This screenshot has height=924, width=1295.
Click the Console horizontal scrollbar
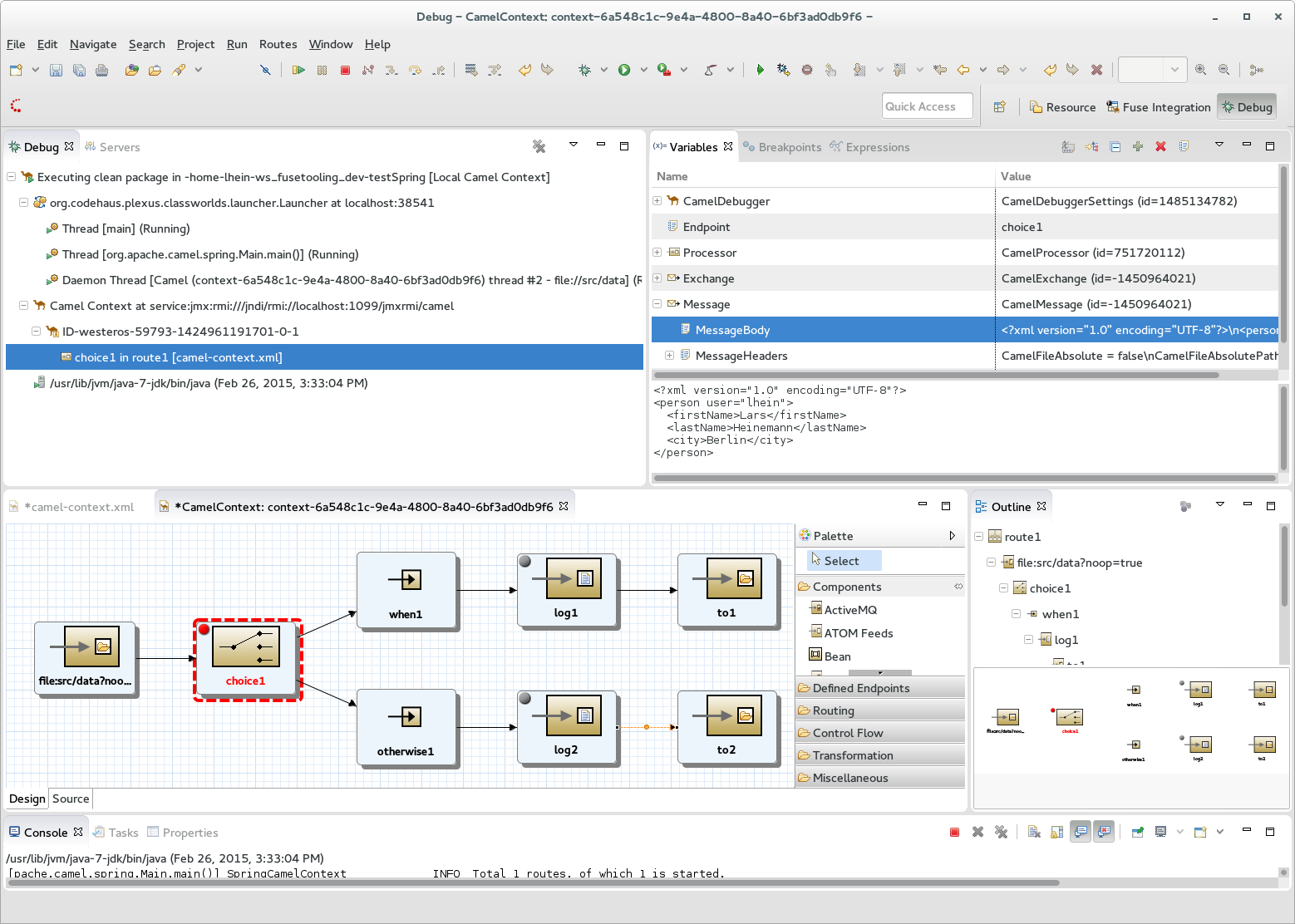(x=532, y=882)
